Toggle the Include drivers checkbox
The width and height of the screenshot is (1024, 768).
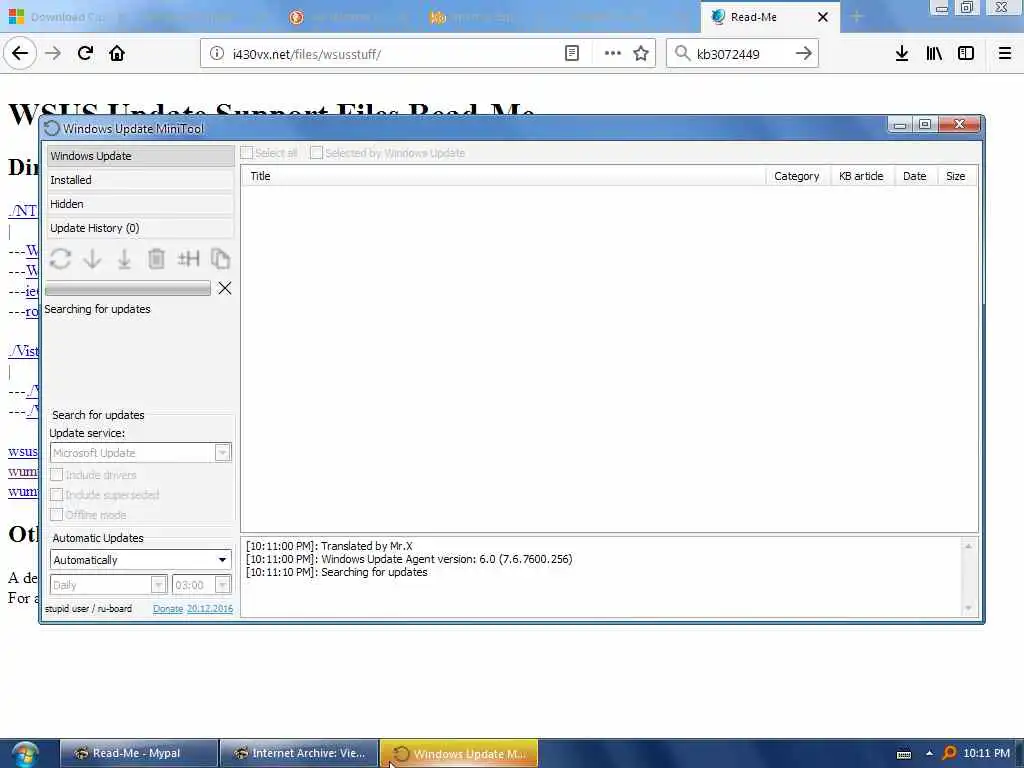pyautogui.click(x=57, y=475)
